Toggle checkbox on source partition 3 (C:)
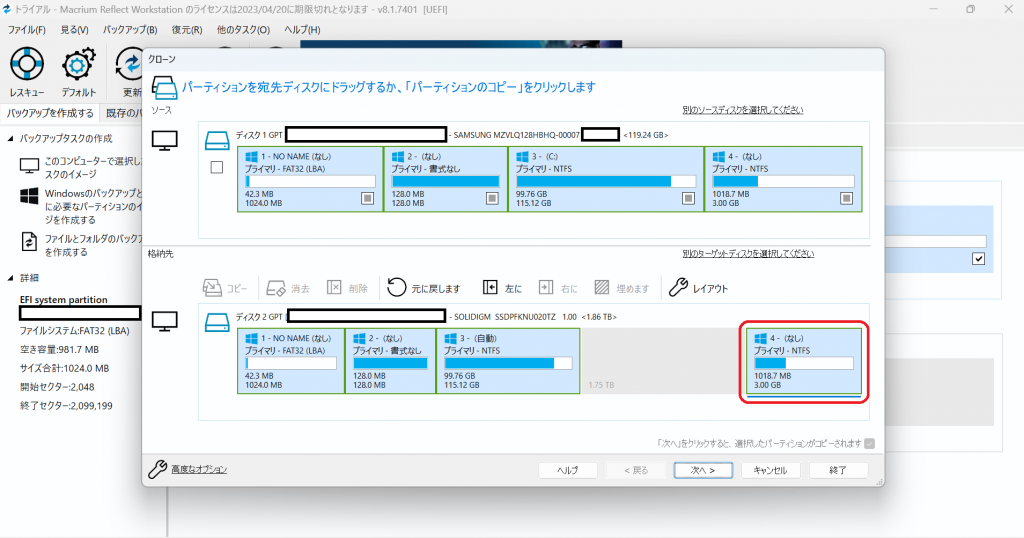Viewport: 1024px width, 538px height. click(688, 198)
